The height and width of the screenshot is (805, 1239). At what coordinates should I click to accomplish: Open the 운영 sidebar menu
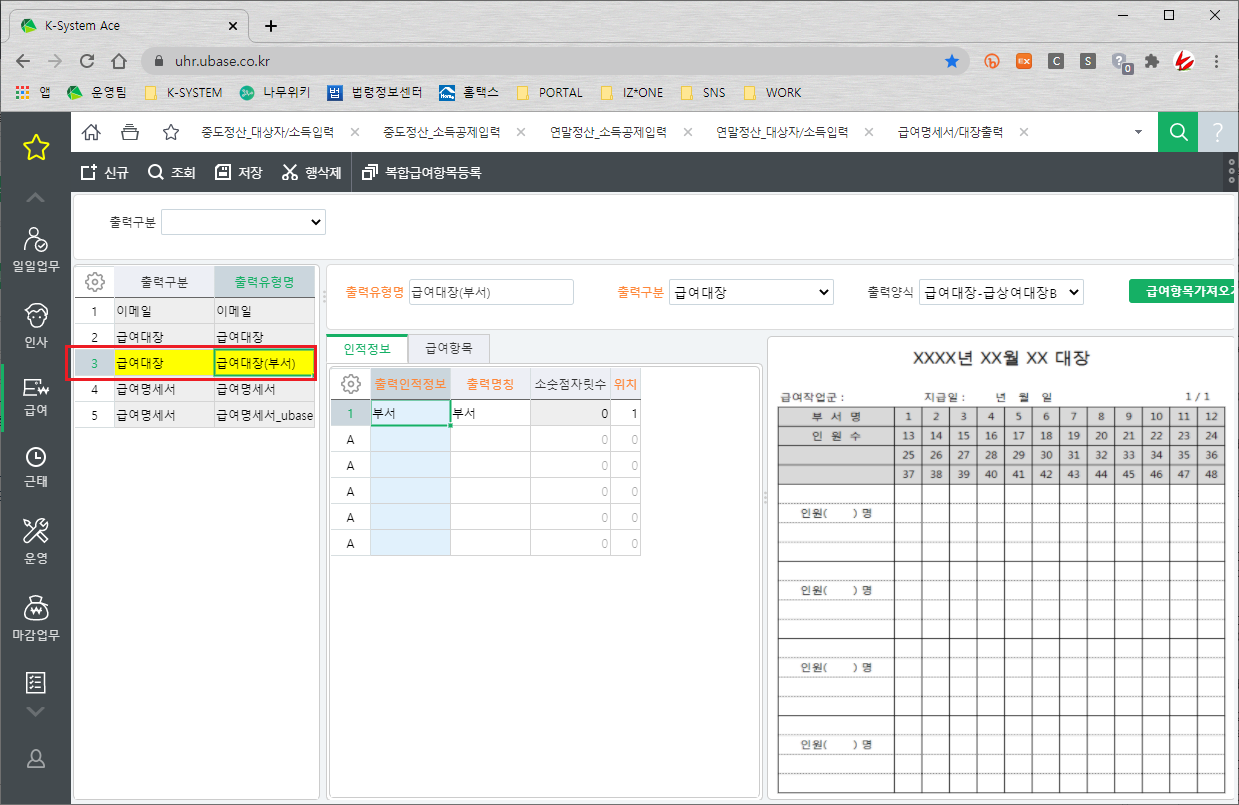36,543
